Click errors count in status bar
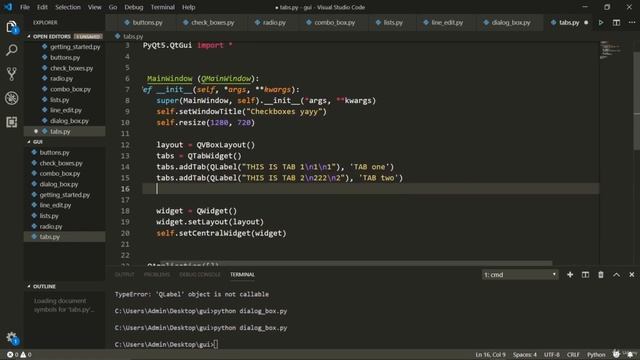This screenshot has width=640, height=360. coord(13,355)
